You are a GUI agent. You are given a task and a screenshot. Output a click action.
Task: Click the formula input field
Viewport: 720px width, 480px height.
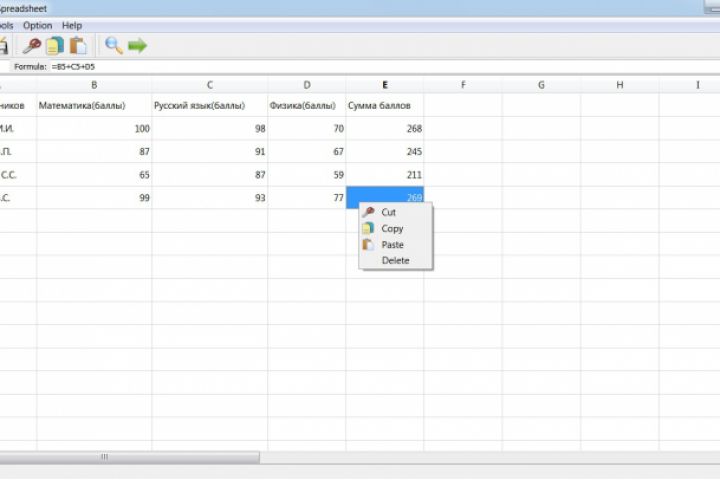coord(383,67)
